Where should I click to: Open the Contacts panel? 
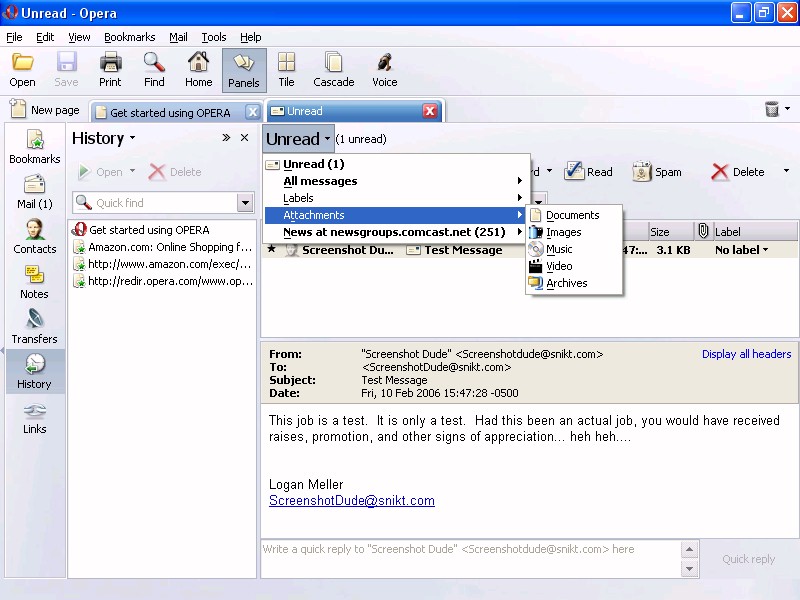point(35,236)
